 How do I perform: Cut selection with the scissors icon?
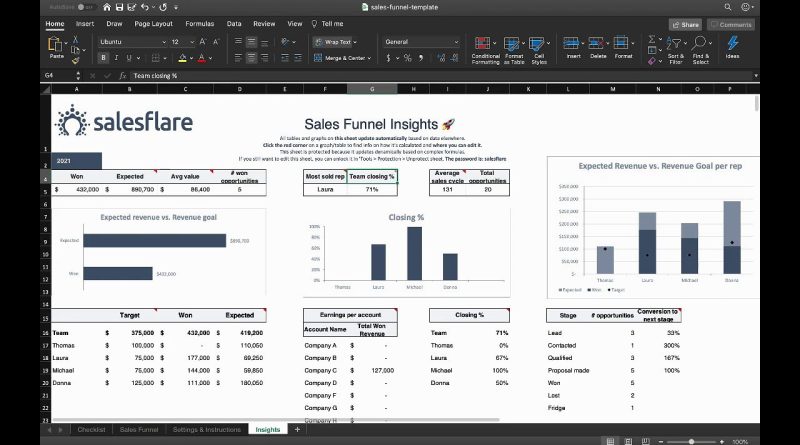click(x=76, y=39)
